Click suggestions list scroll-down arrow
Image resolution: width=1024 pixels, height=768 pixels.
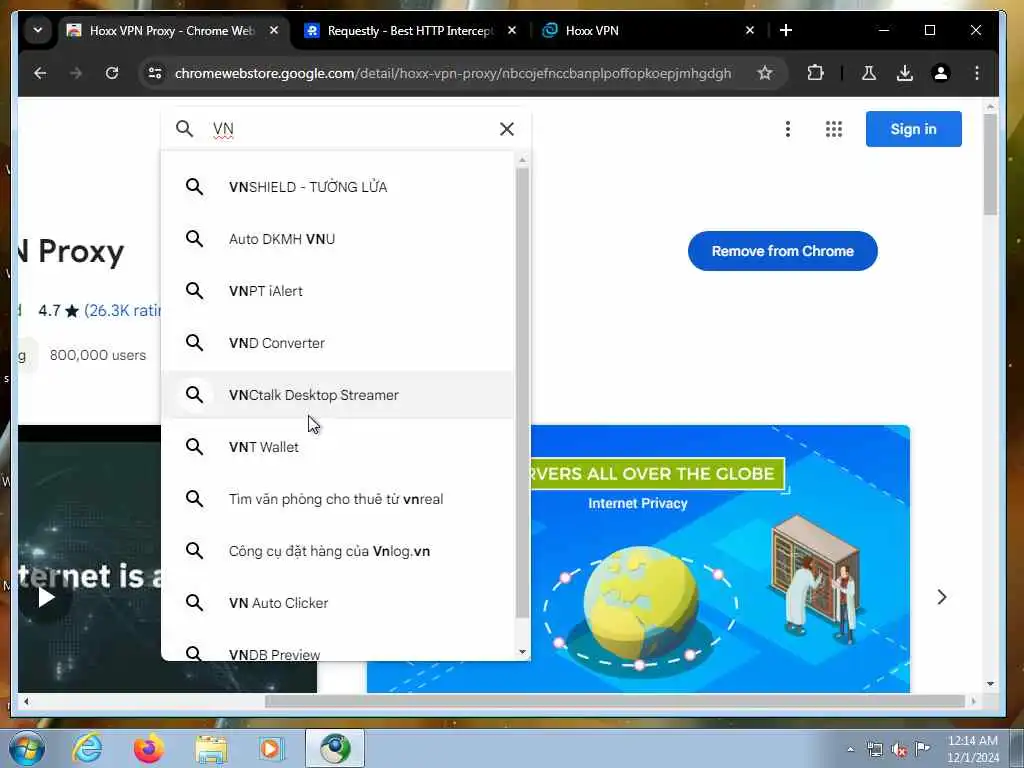(522, 652)
